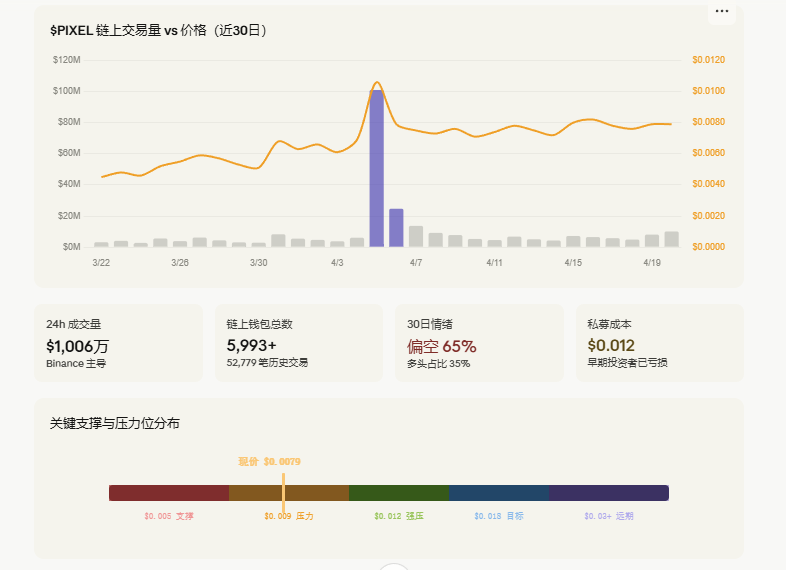Click the 4/19 date axis label
Image resolution: width=786 pixels, height=570 pixels.
(652, 263)
